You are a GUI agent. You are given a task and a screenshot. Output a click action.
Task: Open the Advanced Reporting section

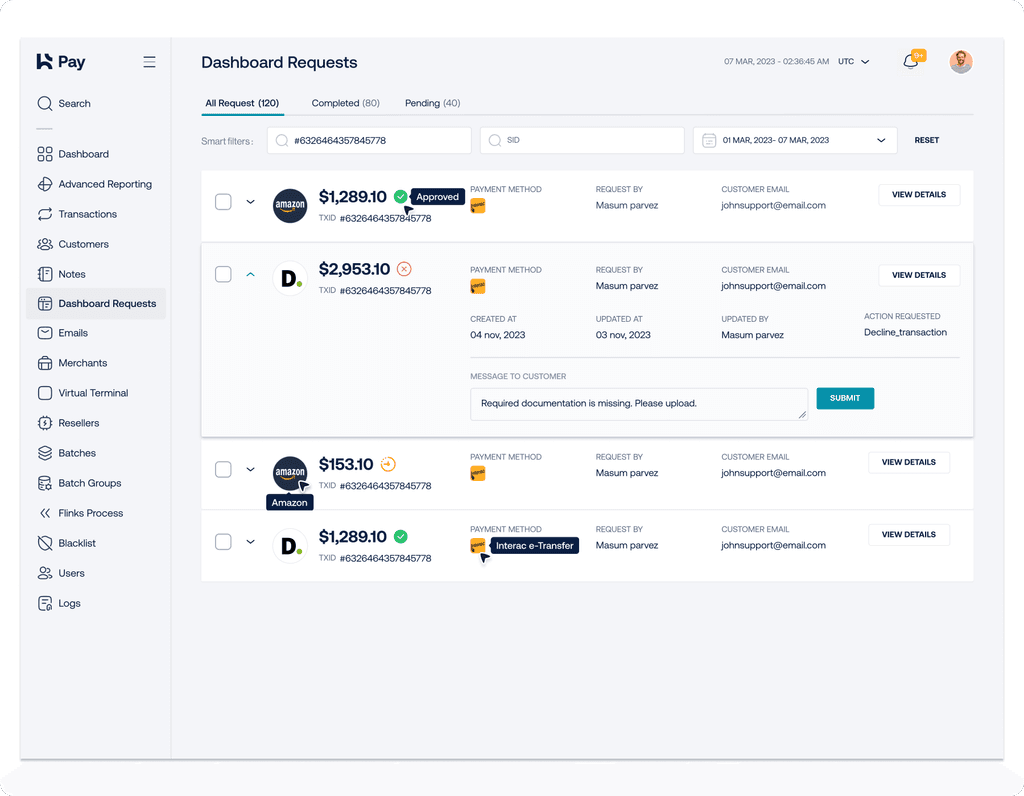tap(104, 184)
